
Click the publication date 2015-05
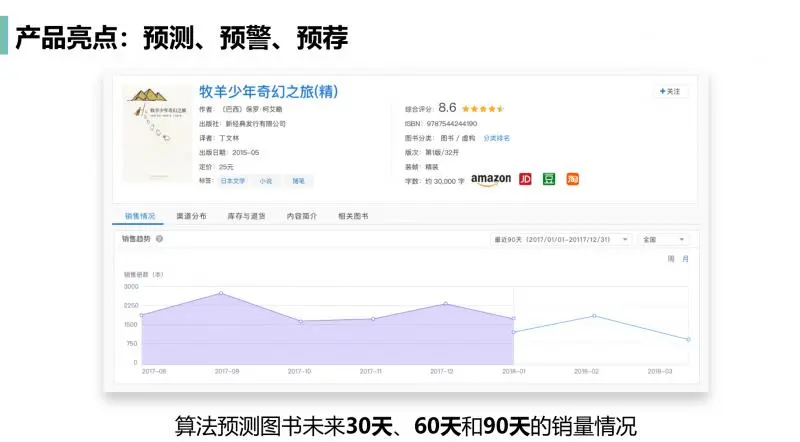tap(245, 153)
